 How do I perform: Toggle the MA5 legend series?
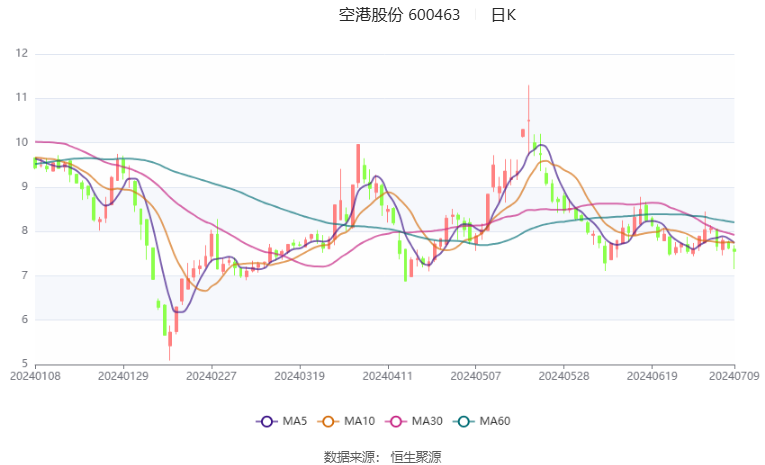click(282, 421)
